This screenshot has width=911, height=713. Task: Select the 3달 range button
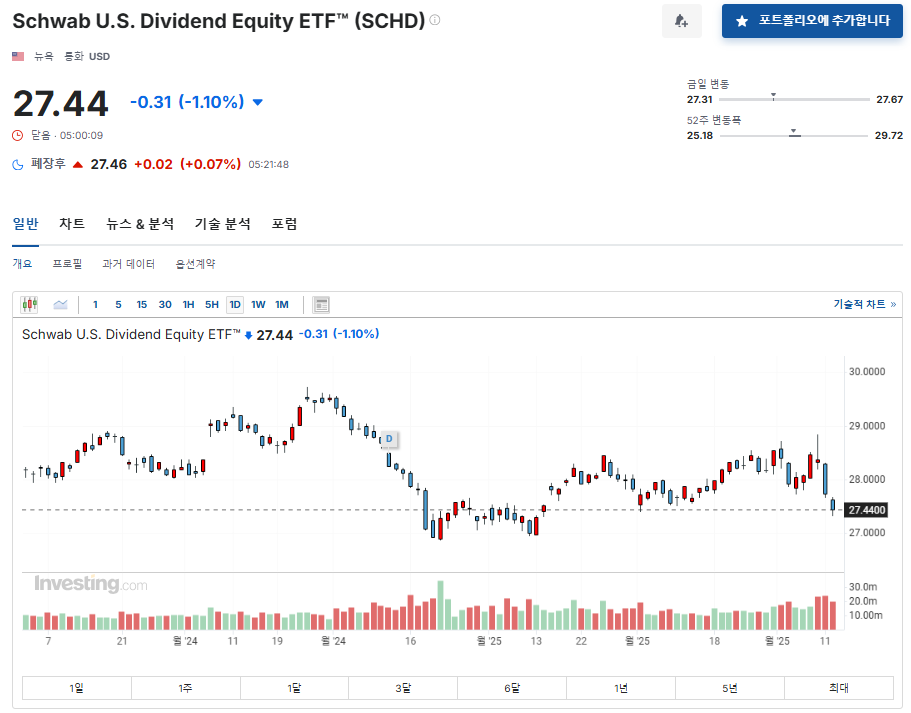(x=403, y=688)
